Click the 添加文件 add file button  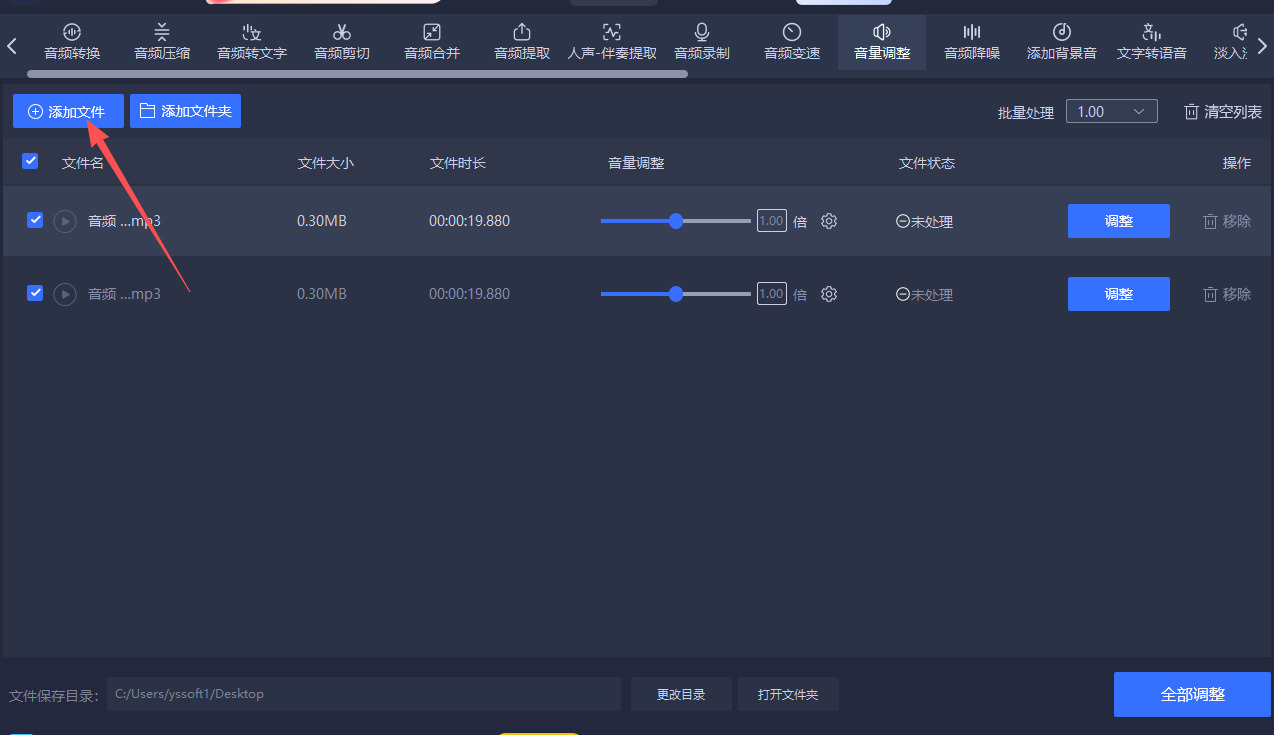coord(68,111)
